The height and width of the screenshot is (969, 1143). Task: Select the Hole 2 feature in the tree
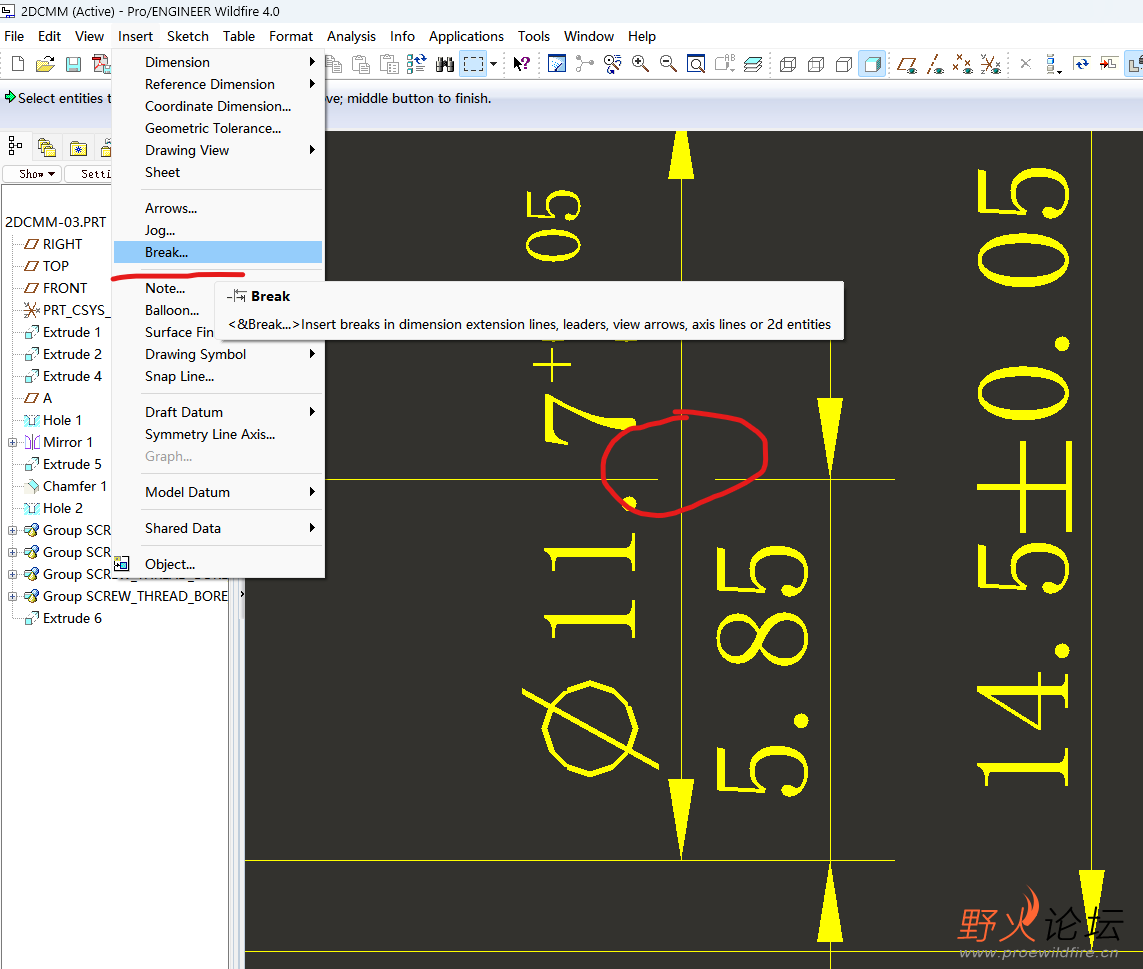pyautogui.click(x=63, y=508)
